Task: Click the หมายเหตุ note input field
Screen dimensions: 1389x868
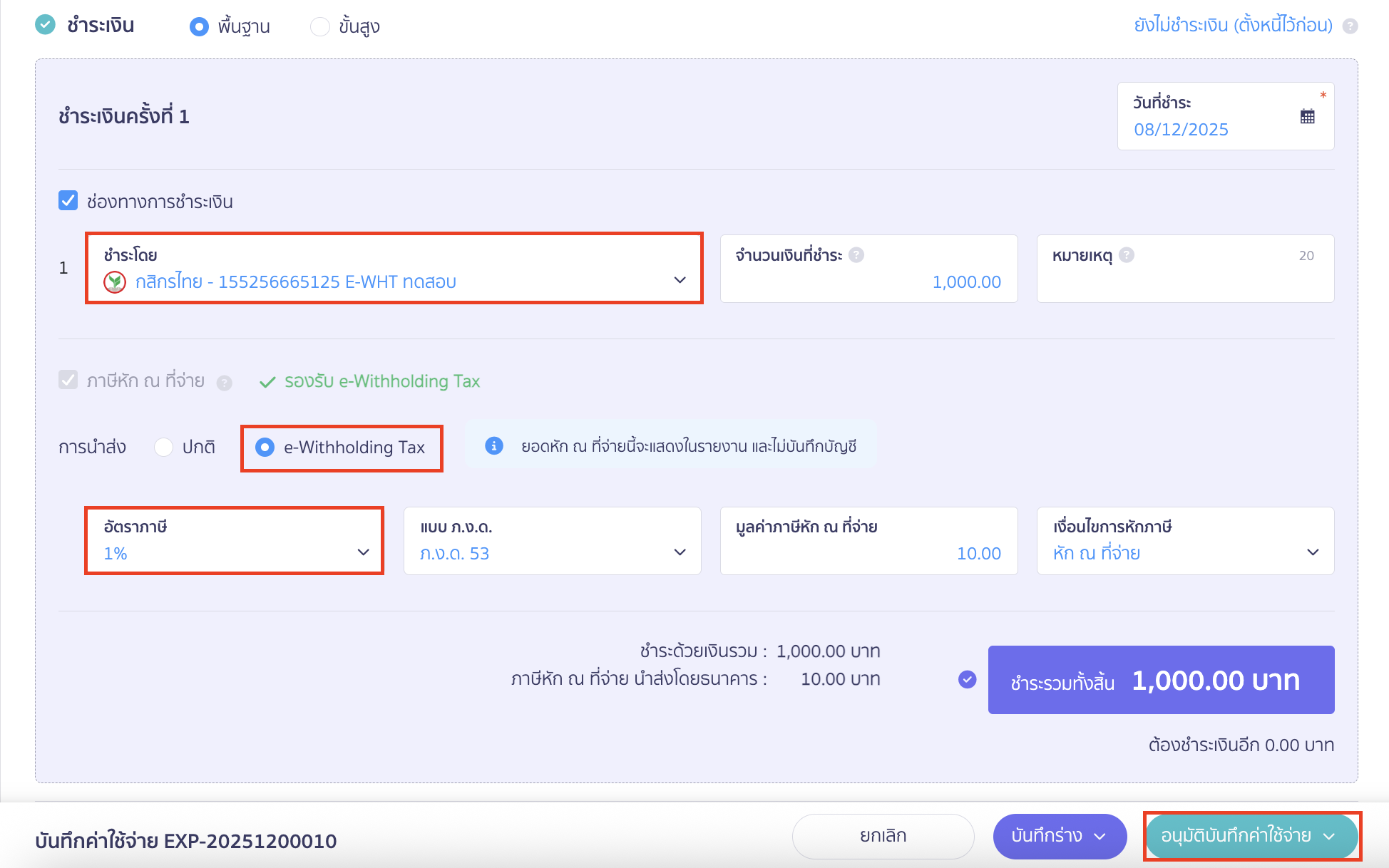Action: (1184, 281)
